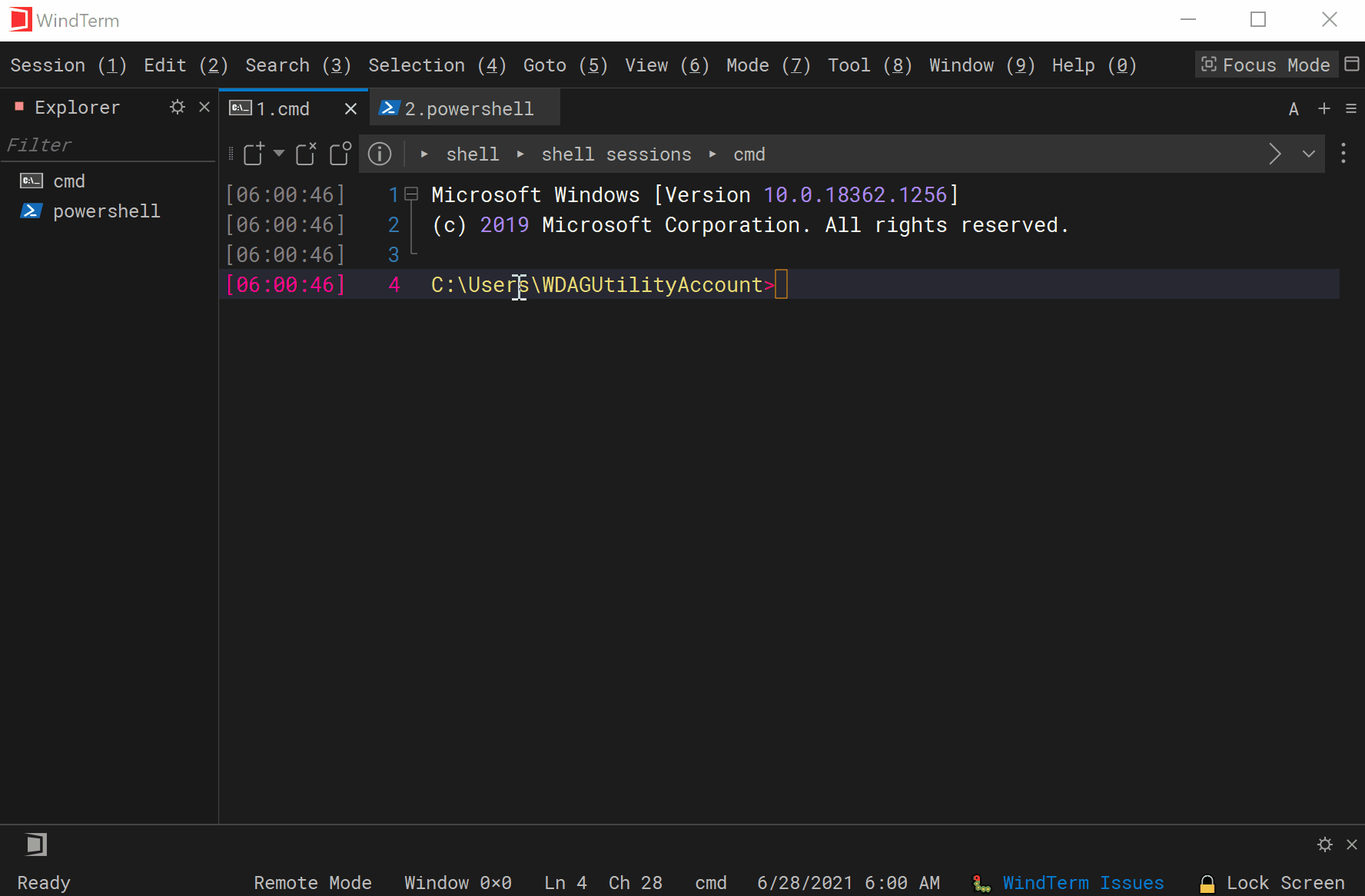Screen dimensions: 1365x896
Task: Close the 1.cmd tab
Action: point(350,109)
